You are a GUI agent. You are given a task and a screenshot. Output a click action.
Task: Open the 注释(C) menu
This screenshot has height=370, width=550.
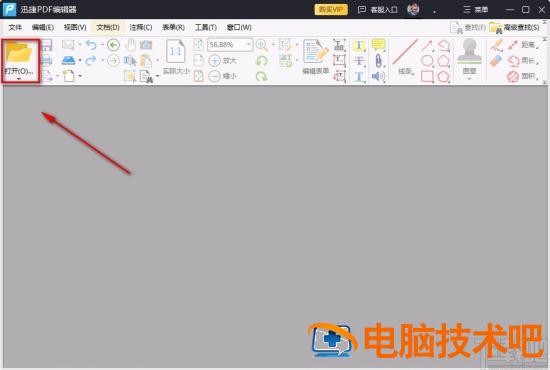click(x=141, y=27)
